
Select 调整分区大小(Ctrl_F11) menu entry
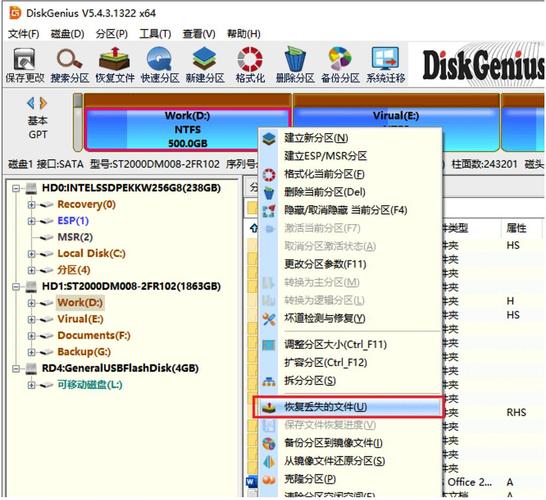350,345
